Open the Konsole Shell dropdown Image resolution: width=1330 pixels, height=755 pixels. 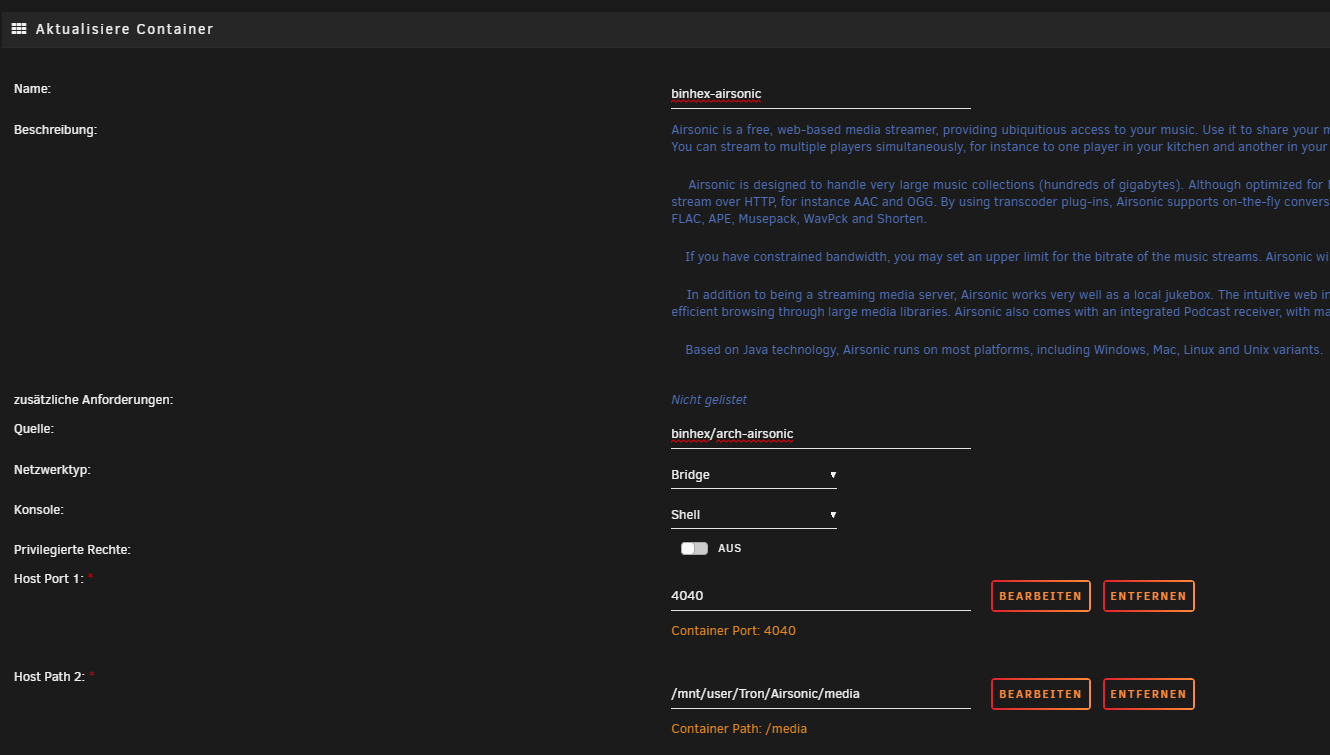point(754,515)
